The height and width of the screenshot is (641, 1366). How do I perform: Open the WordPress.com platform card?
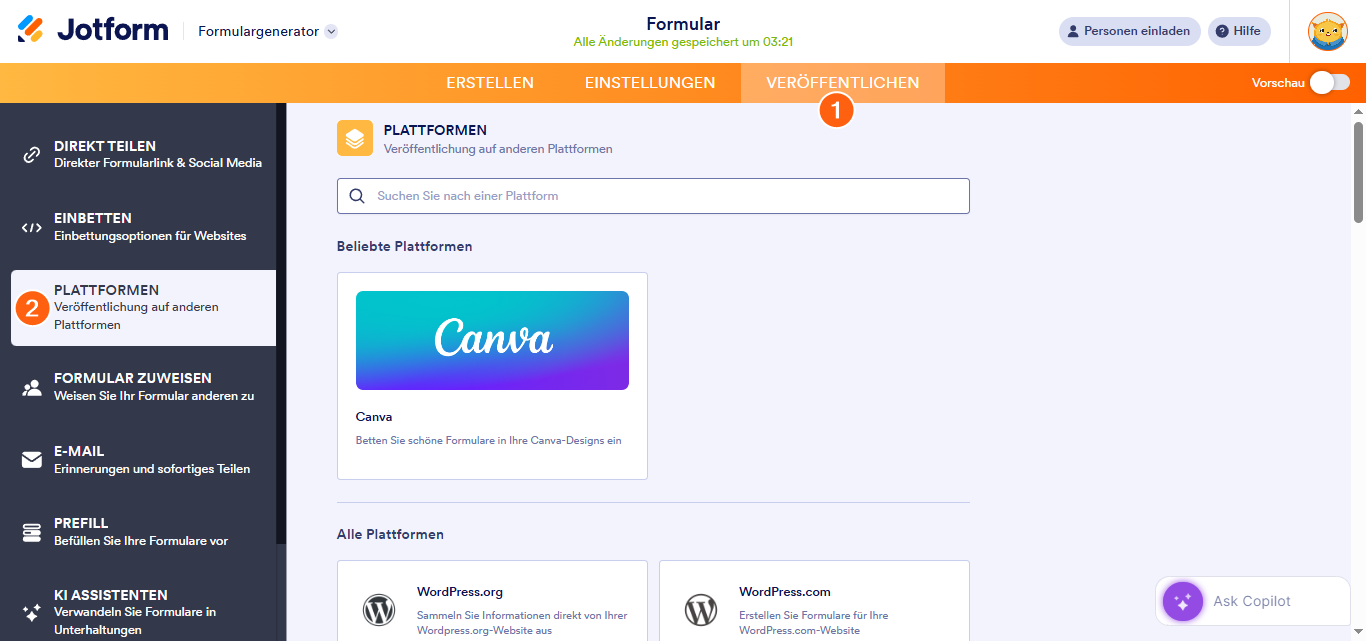(812, 606)
